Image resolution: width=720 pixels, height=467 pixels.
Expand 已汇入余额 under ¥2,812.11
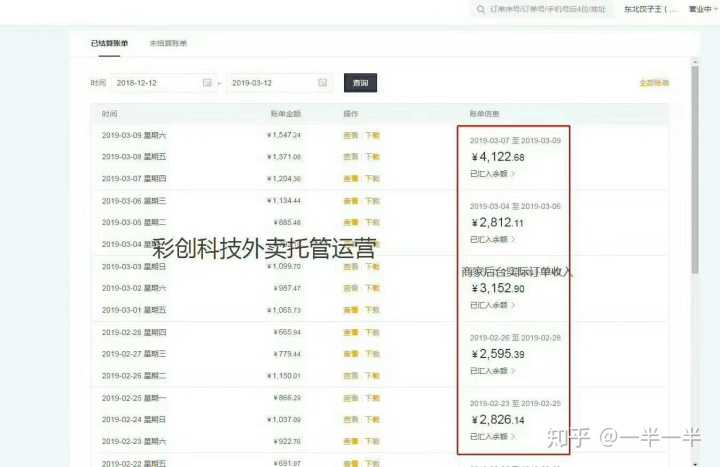492,239
